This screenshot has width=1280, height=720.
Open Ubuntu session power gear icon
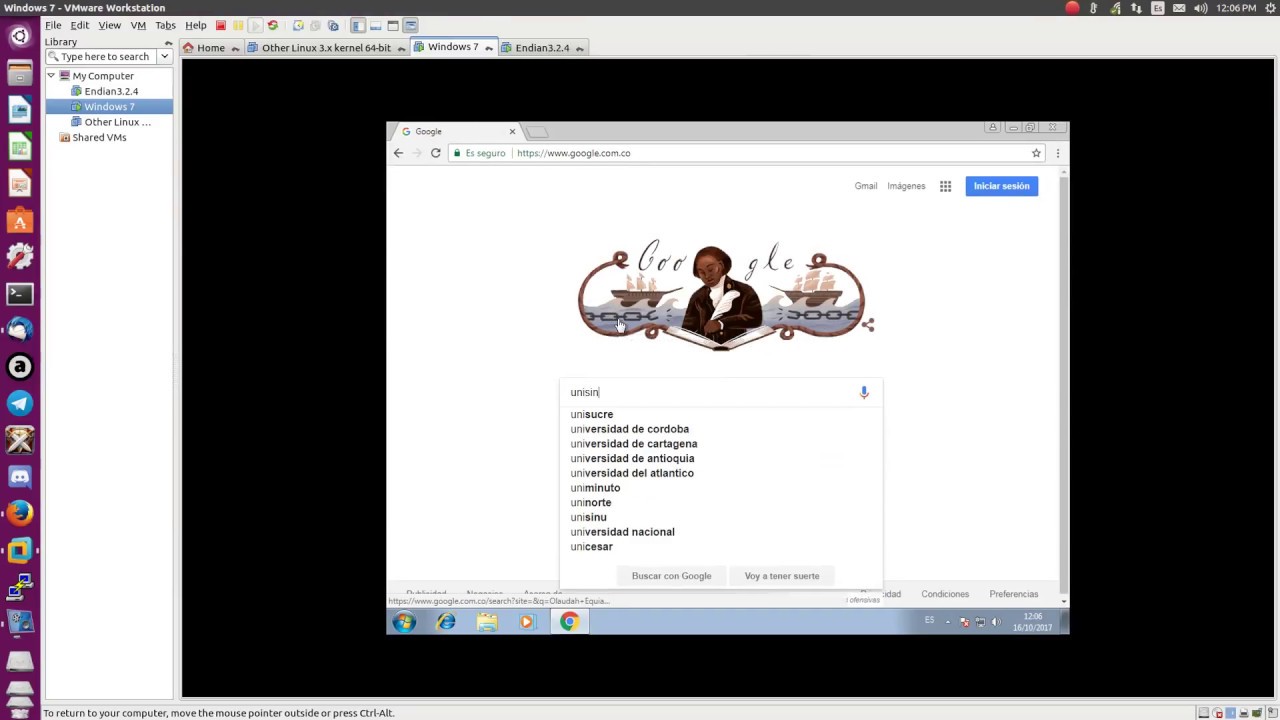[1270, 8]
